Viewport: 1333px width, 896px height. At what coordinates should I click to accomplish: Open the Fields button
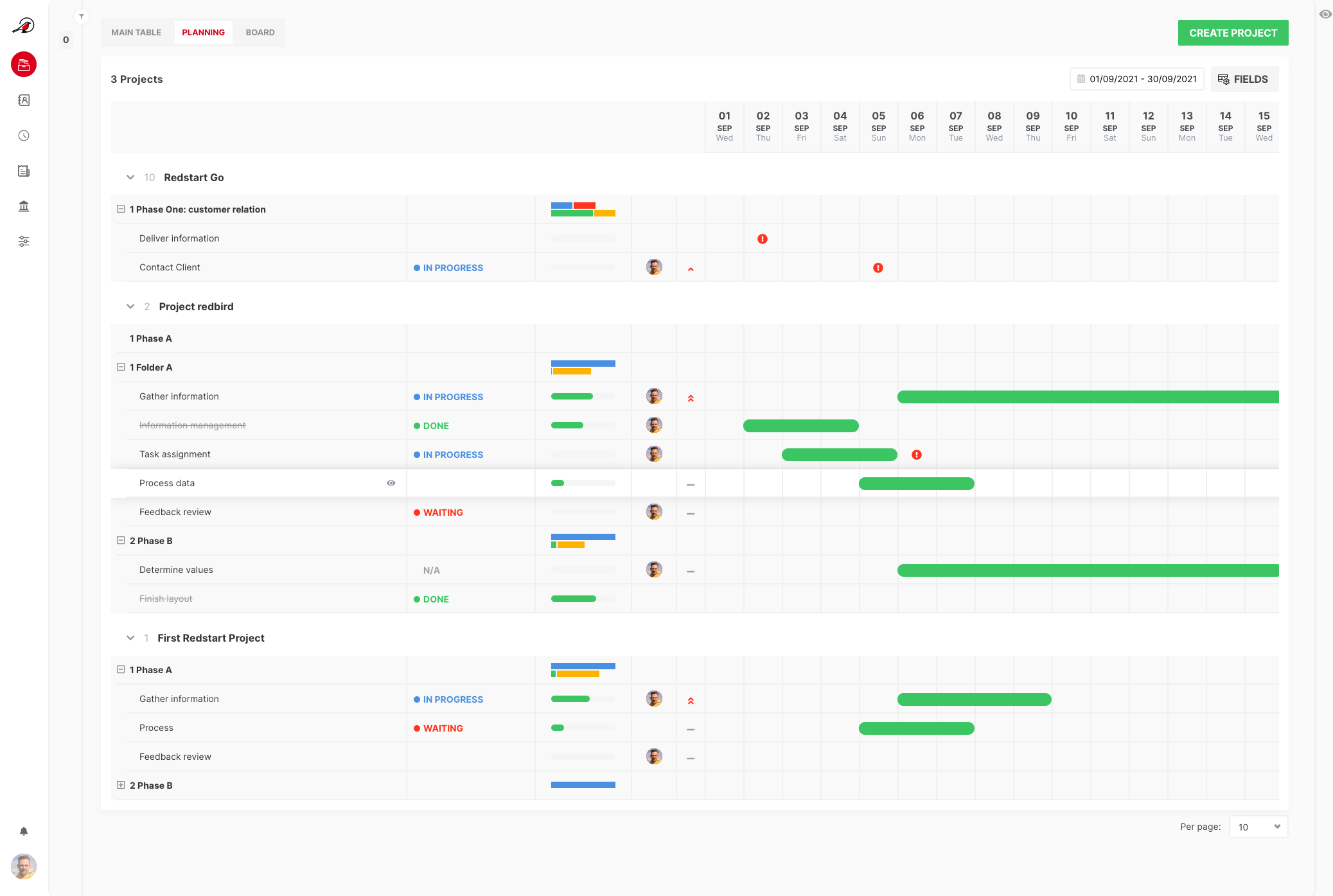(1244, 79)
